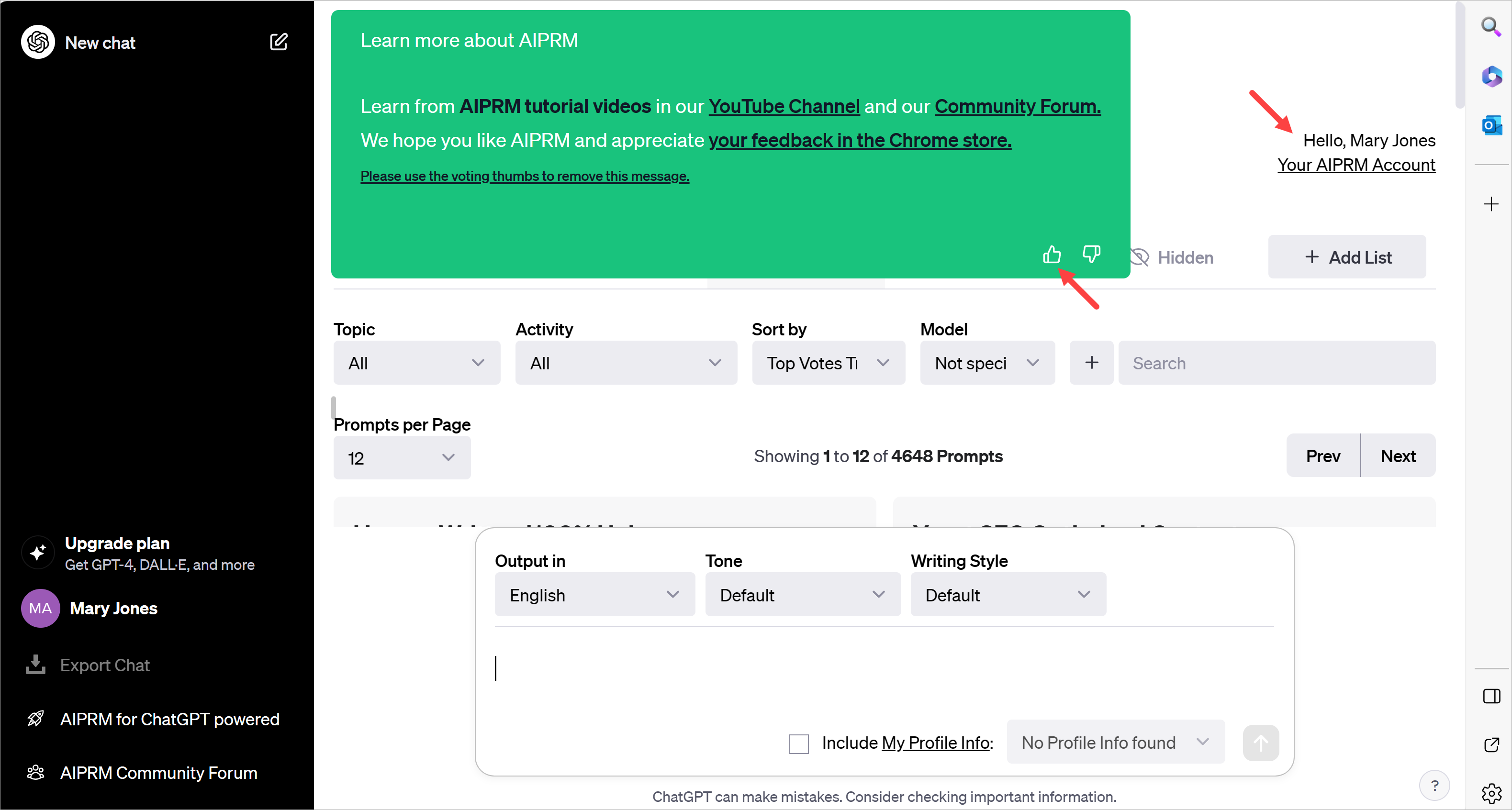Click the settings gear at bottom right
This screenshot has height=810, width=1512.
1491,793
